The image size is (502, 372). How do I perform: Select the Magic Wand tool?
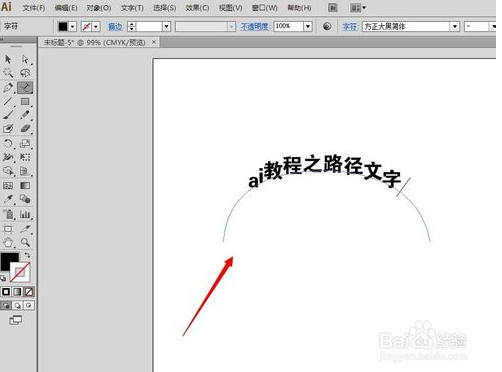click(x=8, y=73)
